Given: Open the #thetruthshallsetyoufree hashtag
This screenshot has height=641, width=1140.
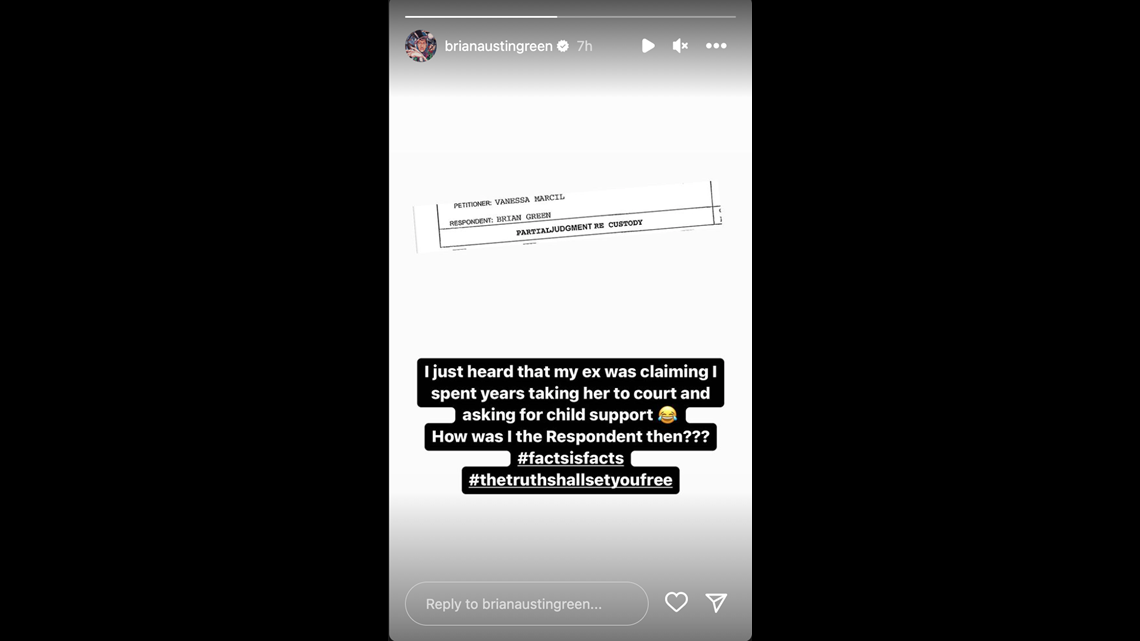Looking at the screenshot, I should [x=571, y=480].
